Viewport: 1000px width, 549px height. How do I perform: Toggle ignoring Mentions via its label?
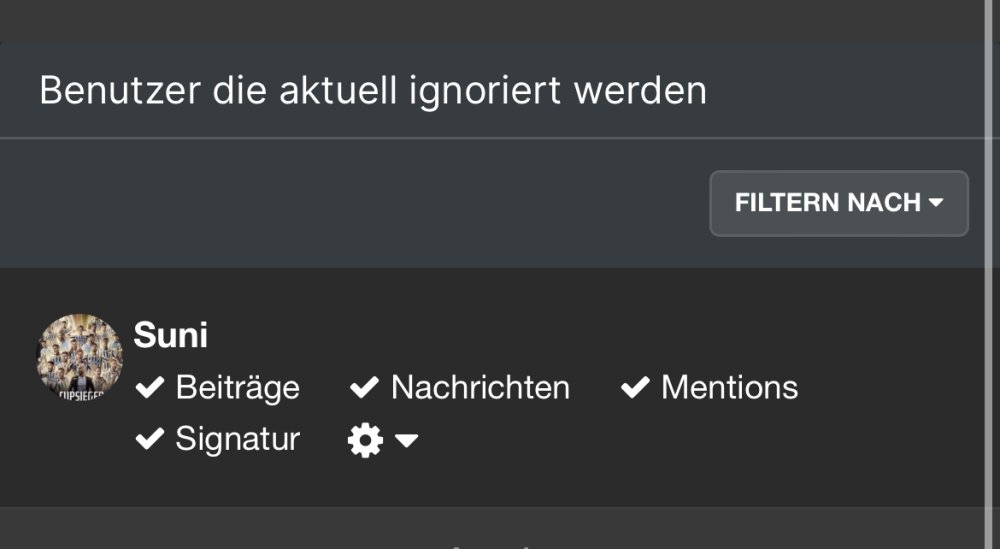tap(729, 388)
